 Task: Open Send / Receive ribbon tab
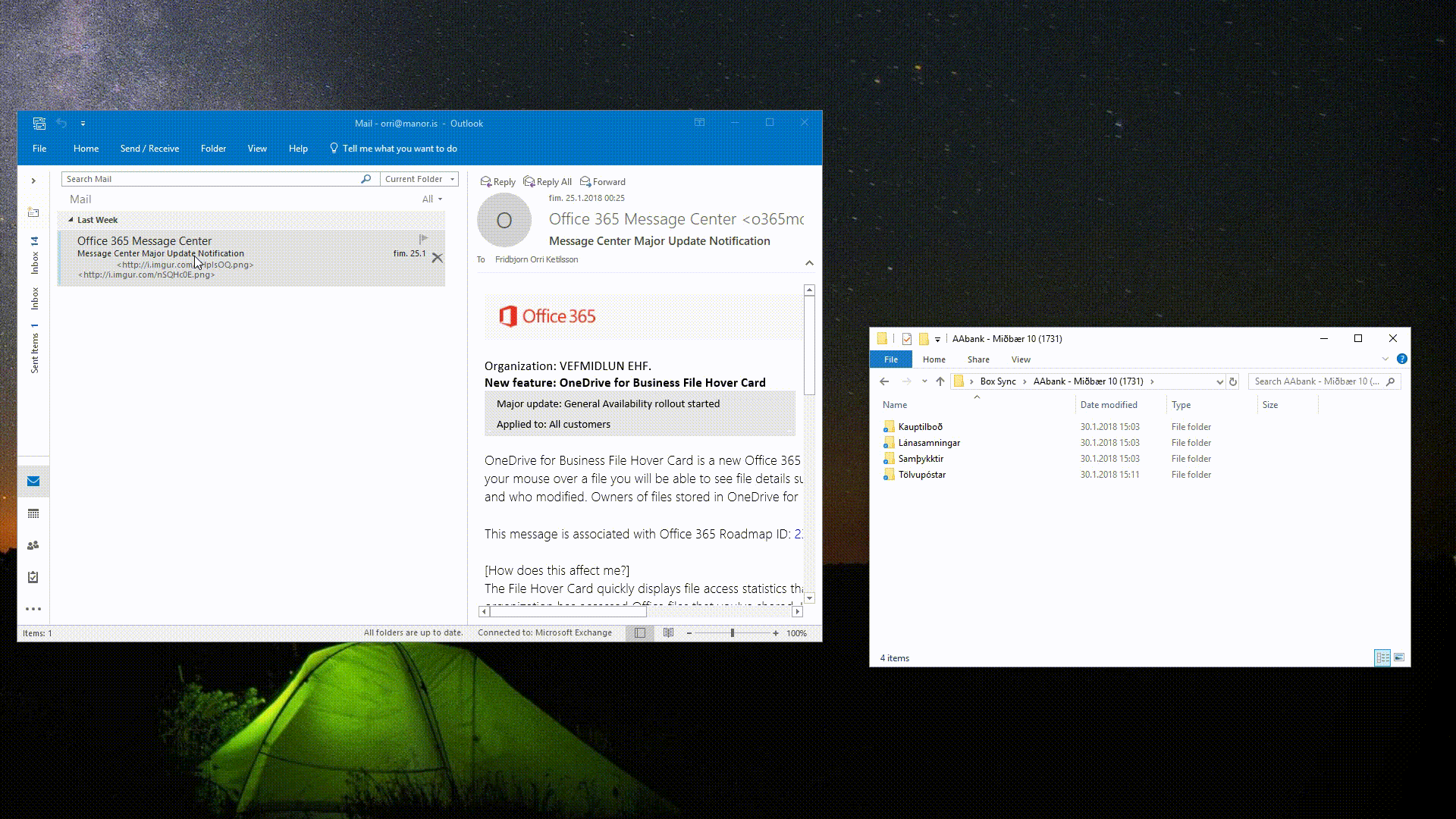[149, 149]
